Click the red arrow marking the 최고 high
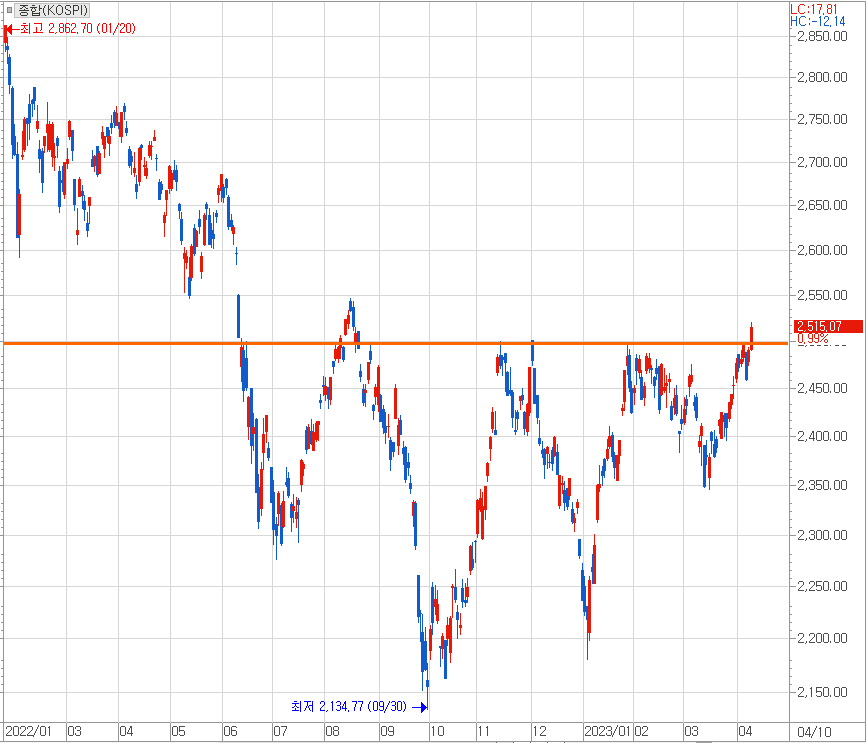867x743 pixels. click(x=9, y=29)
